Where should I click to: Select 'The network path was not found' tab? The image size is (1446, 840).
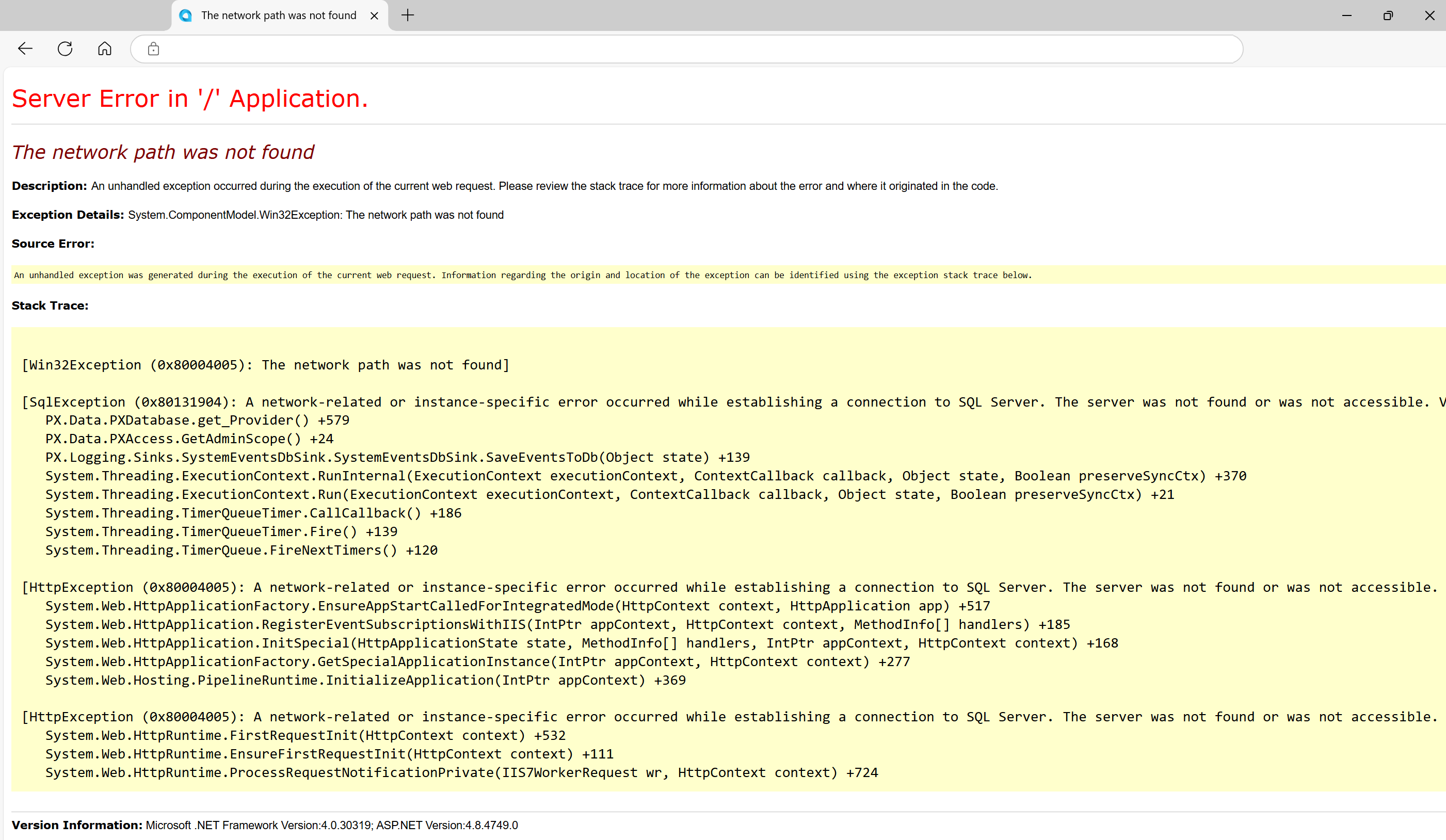[278, 15]
